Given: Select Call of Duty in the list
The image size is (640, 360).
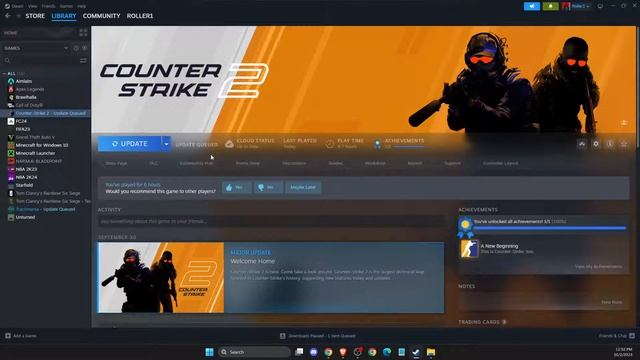Looking at the screenshot, I should pyautogui.click(x=29, y=105).
